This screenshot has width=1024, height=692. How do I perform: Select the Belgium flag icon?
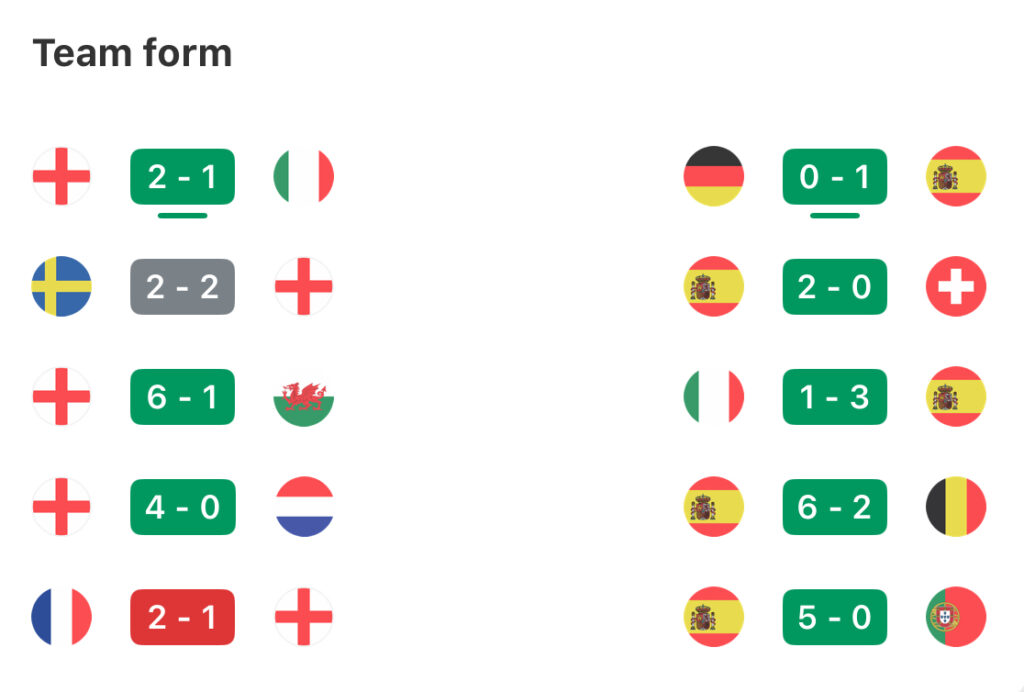coord(956,507)
